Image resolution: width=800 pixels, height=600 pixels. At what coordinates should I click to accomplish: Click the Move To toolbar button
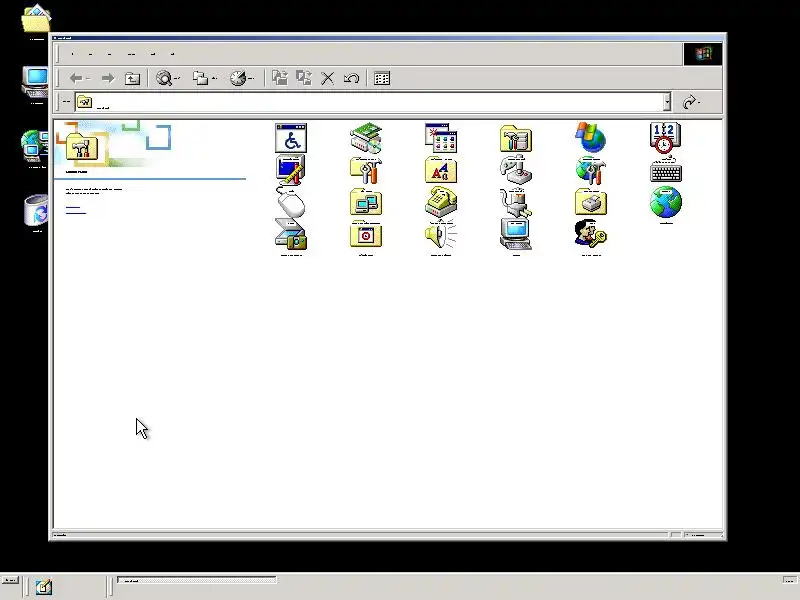coord(280,78)
